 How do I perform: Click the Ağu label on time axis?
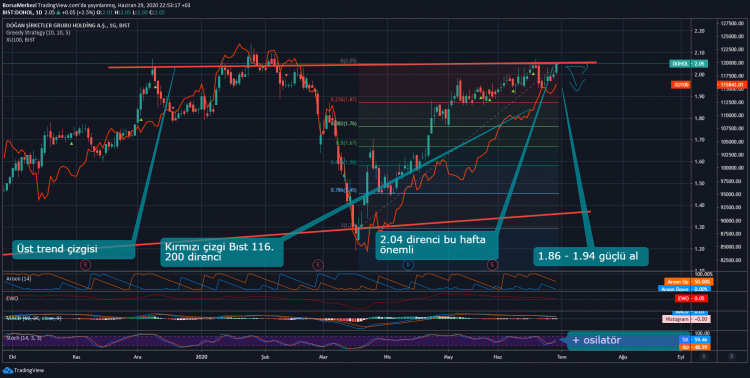[622, 356]
